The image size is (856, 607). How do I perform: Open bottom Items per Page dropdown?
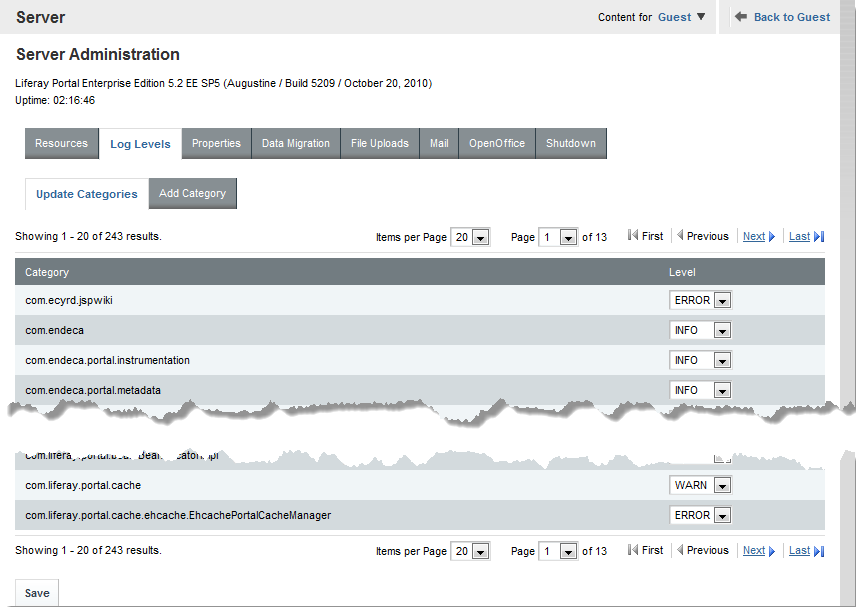tap(470, 551)
